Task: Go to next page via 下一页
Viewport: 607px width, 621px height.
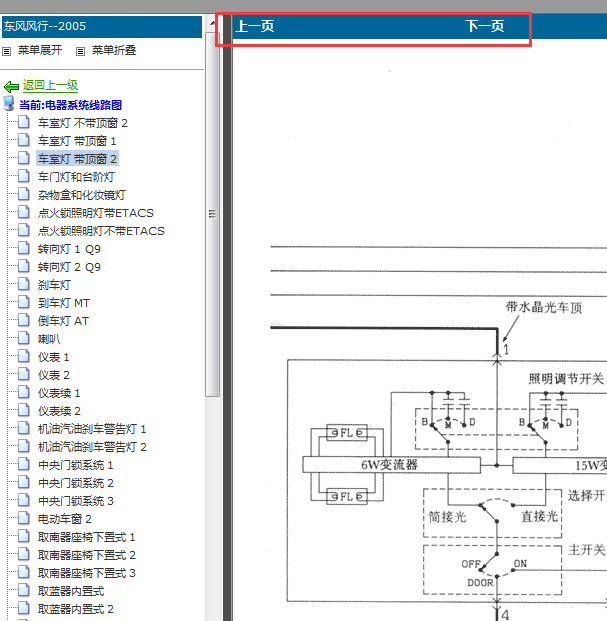Action: pyautogui.click(x=485, y=26)
